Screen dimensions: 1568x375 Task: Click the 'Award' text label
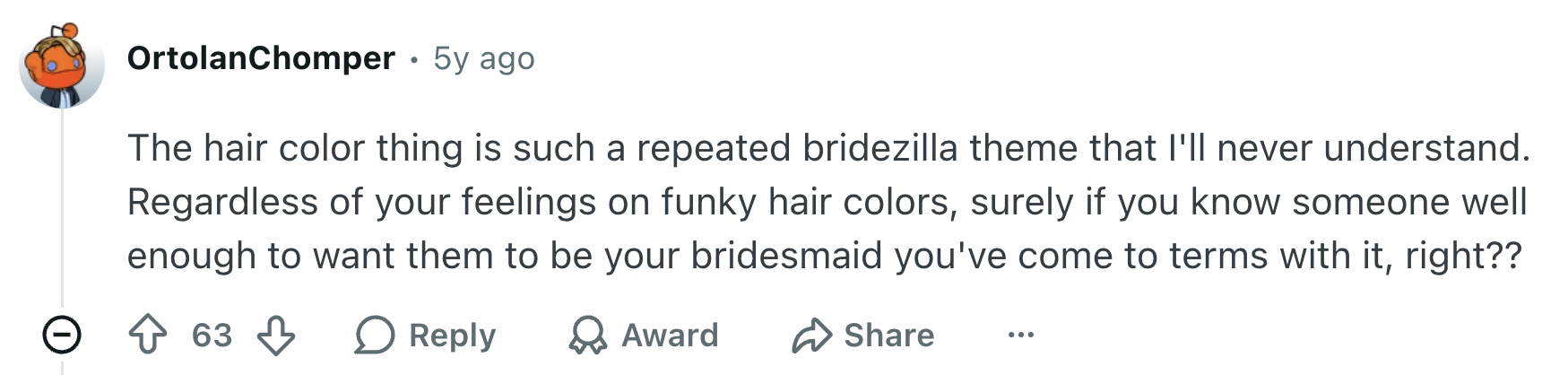click(670, 336)
